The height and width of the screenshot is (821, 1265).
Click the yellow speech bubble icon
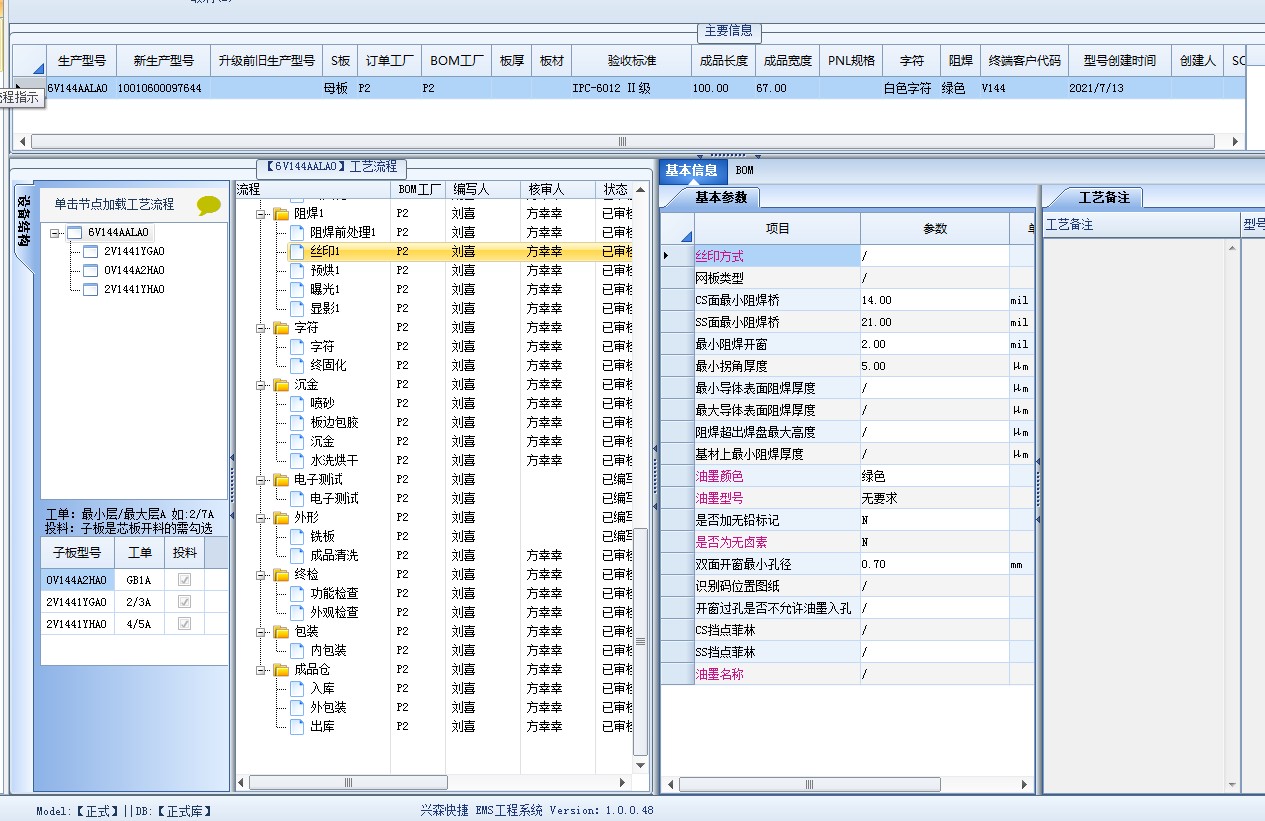(209, 205)
